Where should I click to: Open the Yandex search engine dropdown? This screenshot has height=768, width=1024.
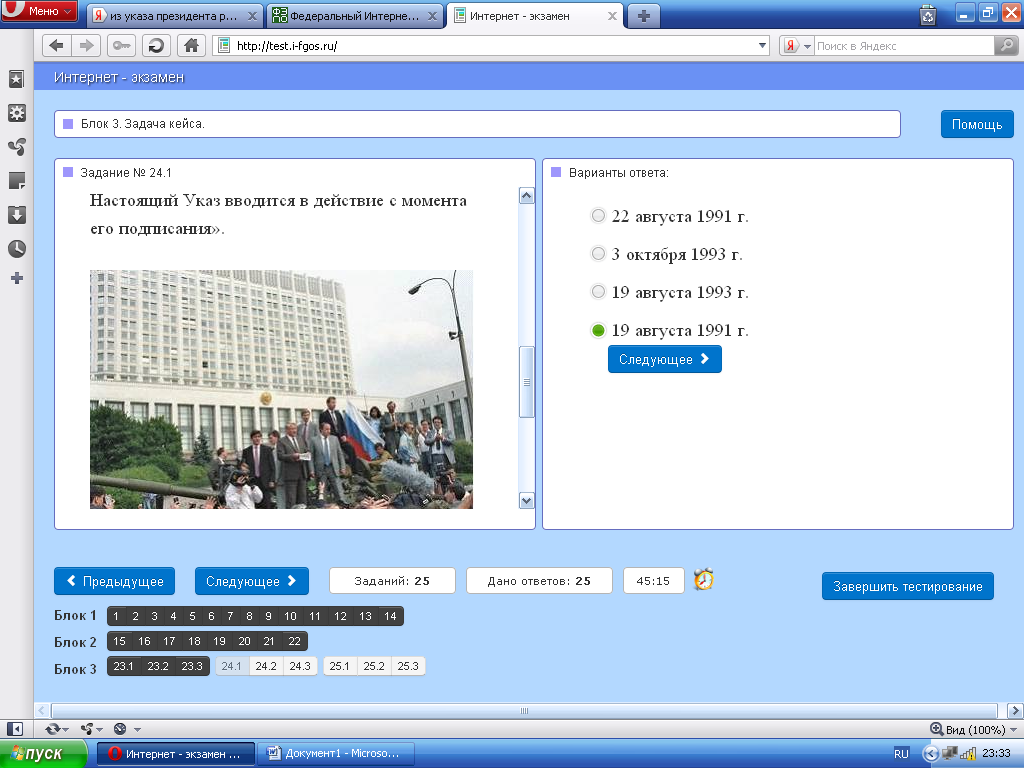tap(797, 46)
